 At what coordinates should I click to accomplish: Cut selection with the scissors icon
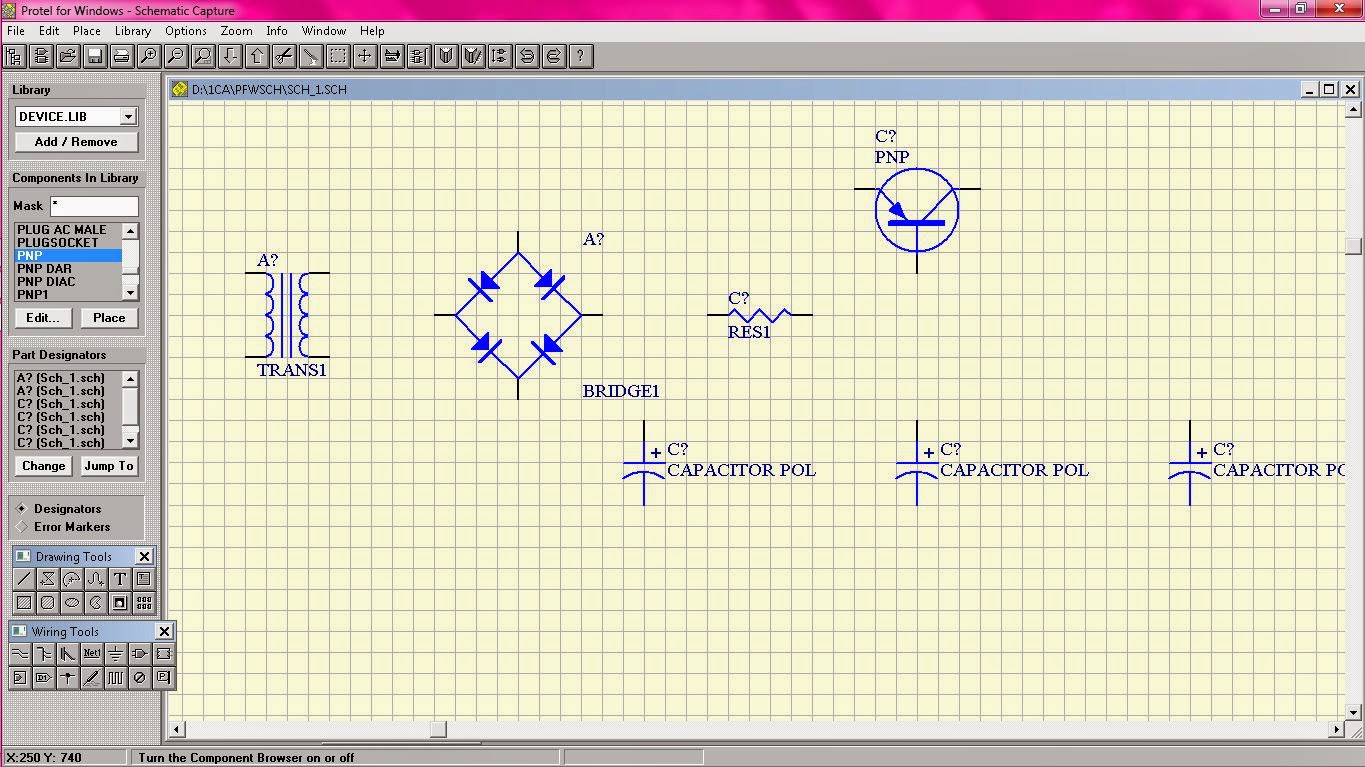284,56
